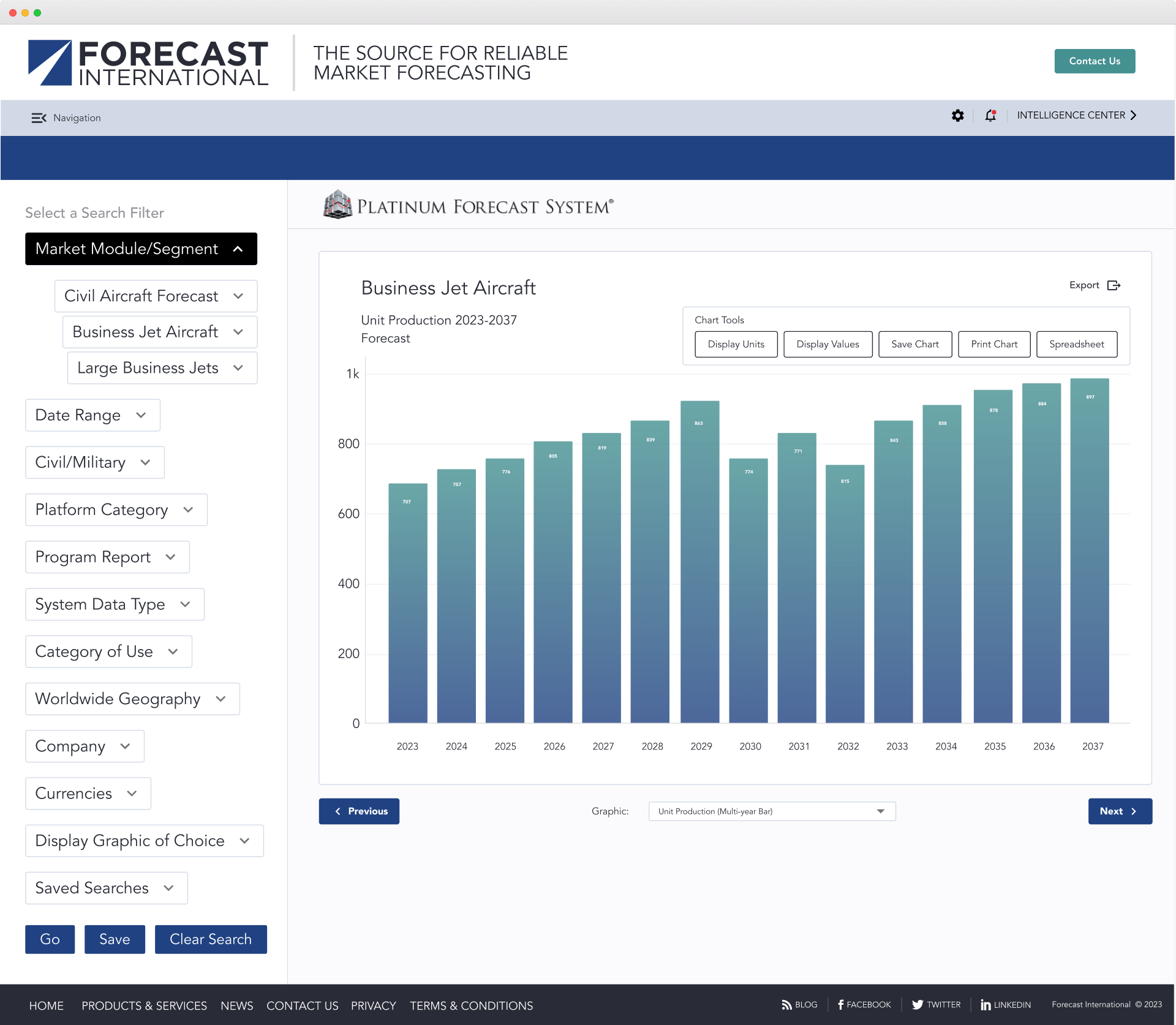Open the Civil/Military filter
The width and height of the screenshot is (1176, 1025).
pos(95,462)
